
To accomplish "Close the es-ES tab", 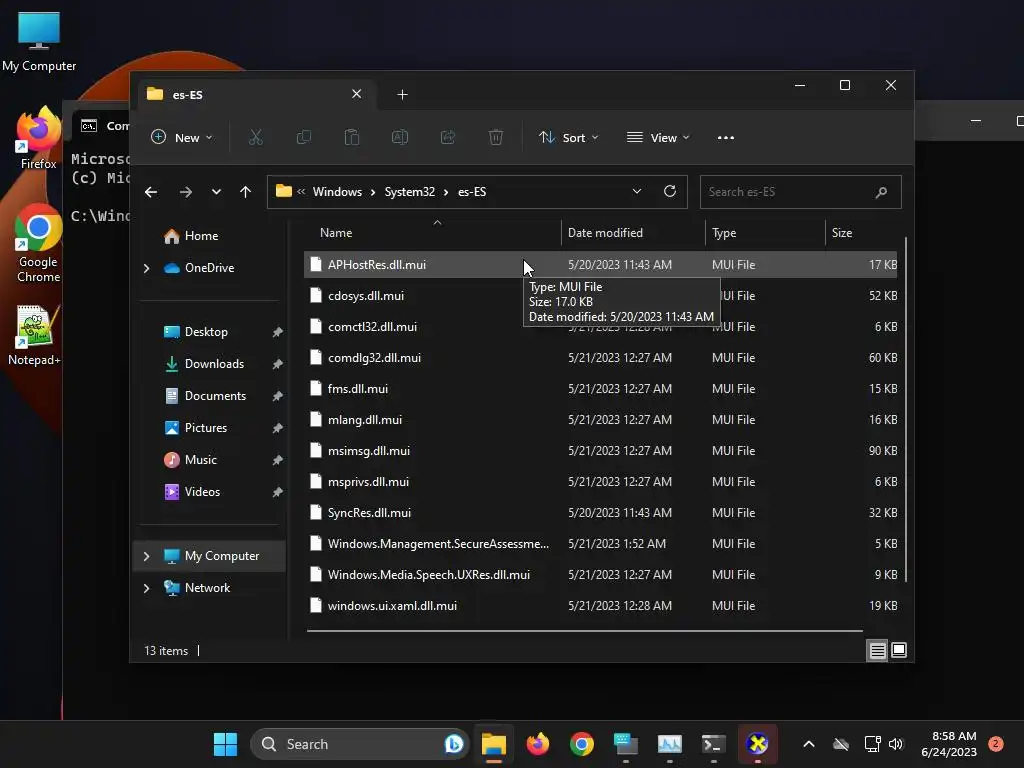I will [357, 94].
